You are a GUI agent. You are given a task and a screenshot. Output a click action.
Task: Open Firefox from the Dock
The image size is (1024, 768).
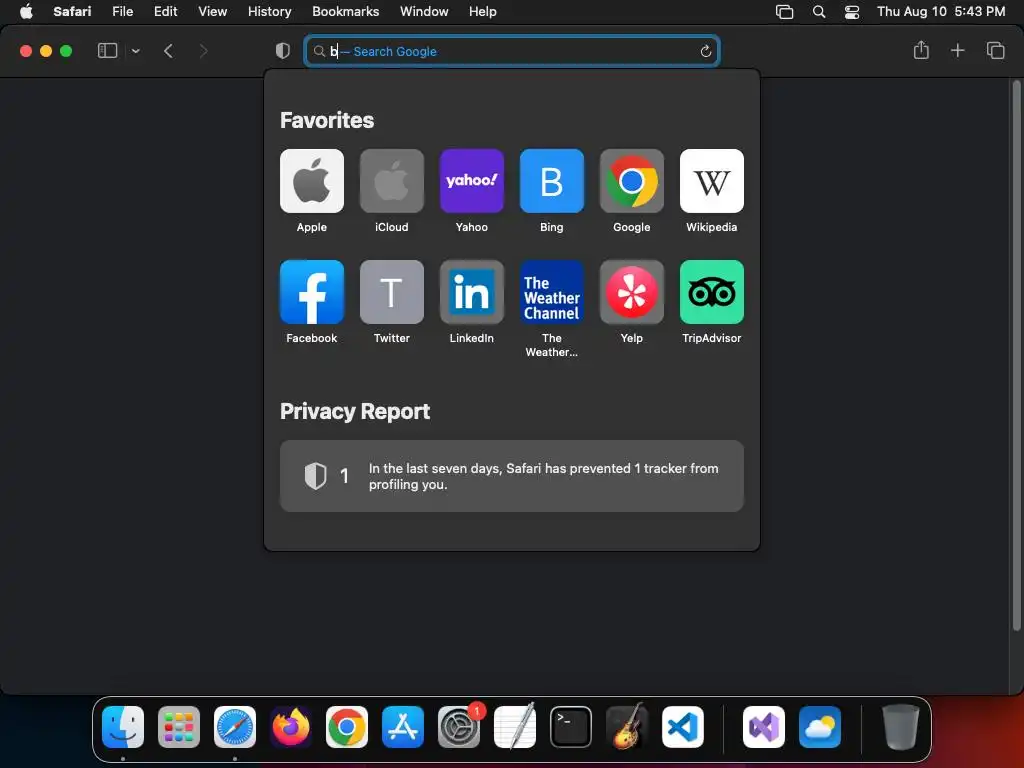(x=291, y=727)
